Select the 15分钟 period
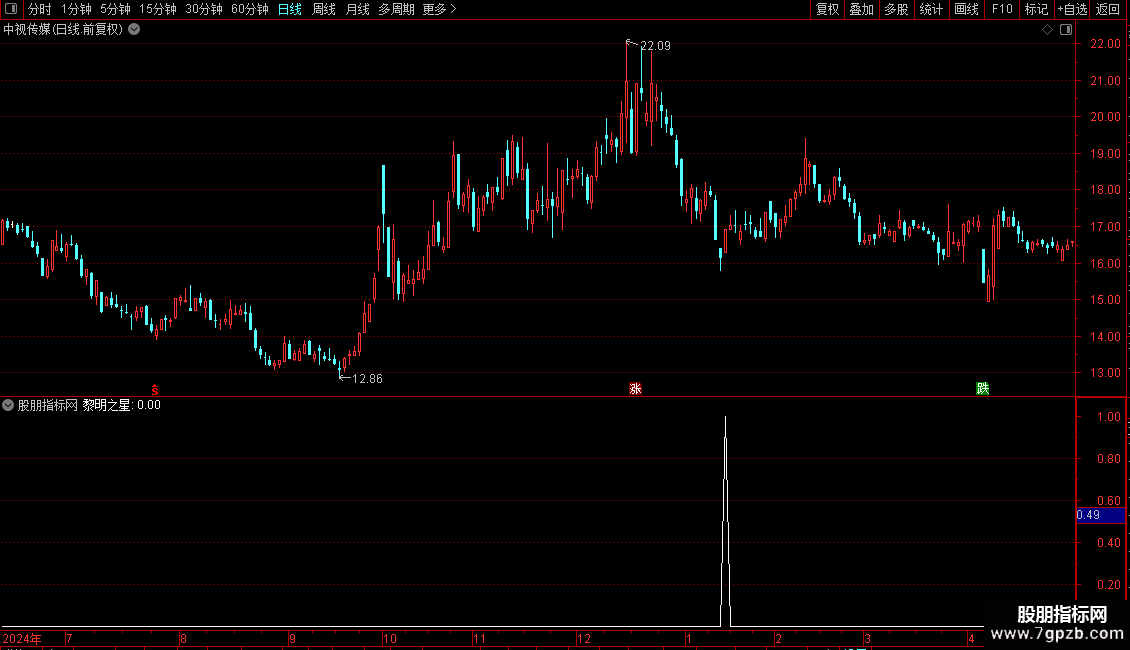Viewport: 1130px width, 650px height. [158, 9]
